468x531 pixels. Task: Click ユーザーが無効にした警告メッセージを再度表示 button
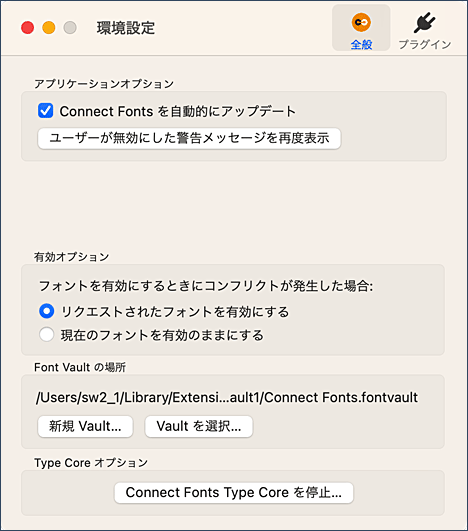(x=189, y=138)
